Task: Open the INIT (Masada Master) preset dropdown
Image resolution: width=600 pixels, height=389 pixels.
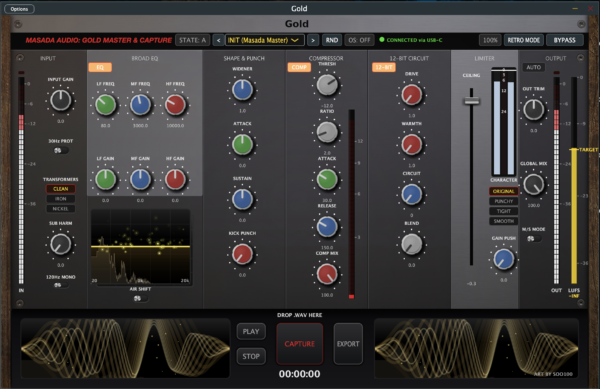Action: tap(264, 40)
